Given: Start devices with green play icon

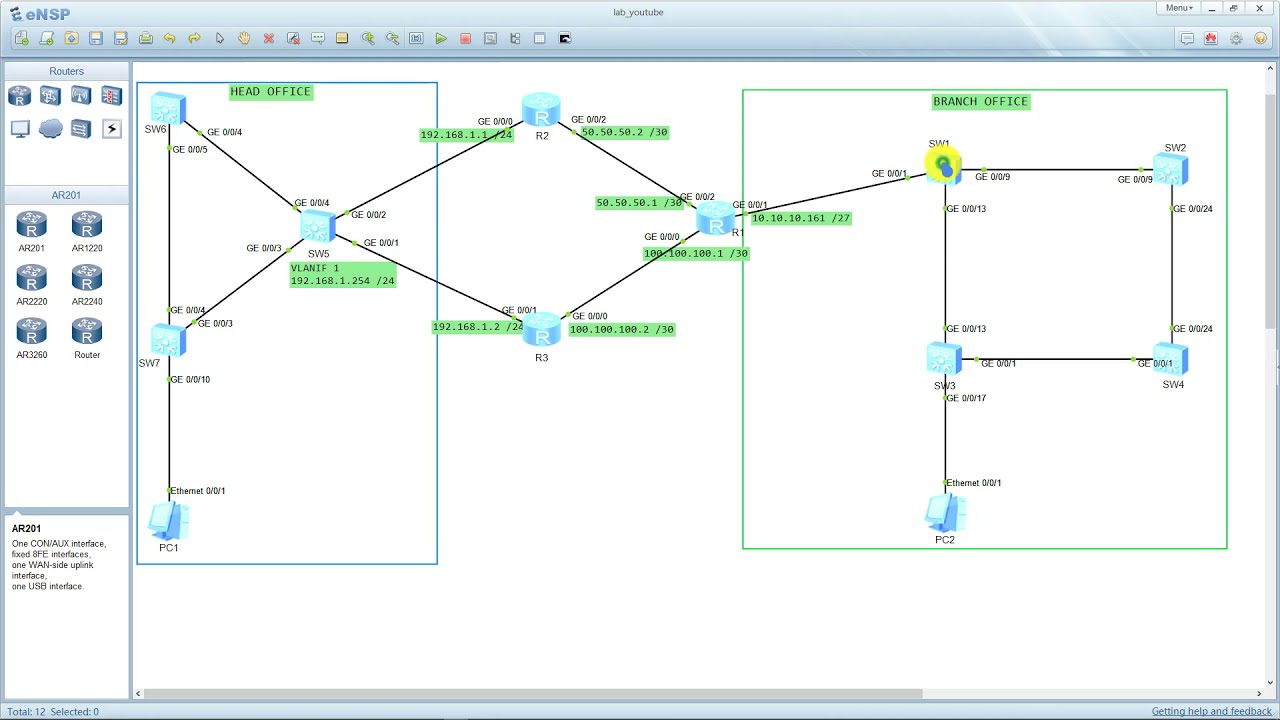Looking at the screenshot, I should click(x=441, y=38).
